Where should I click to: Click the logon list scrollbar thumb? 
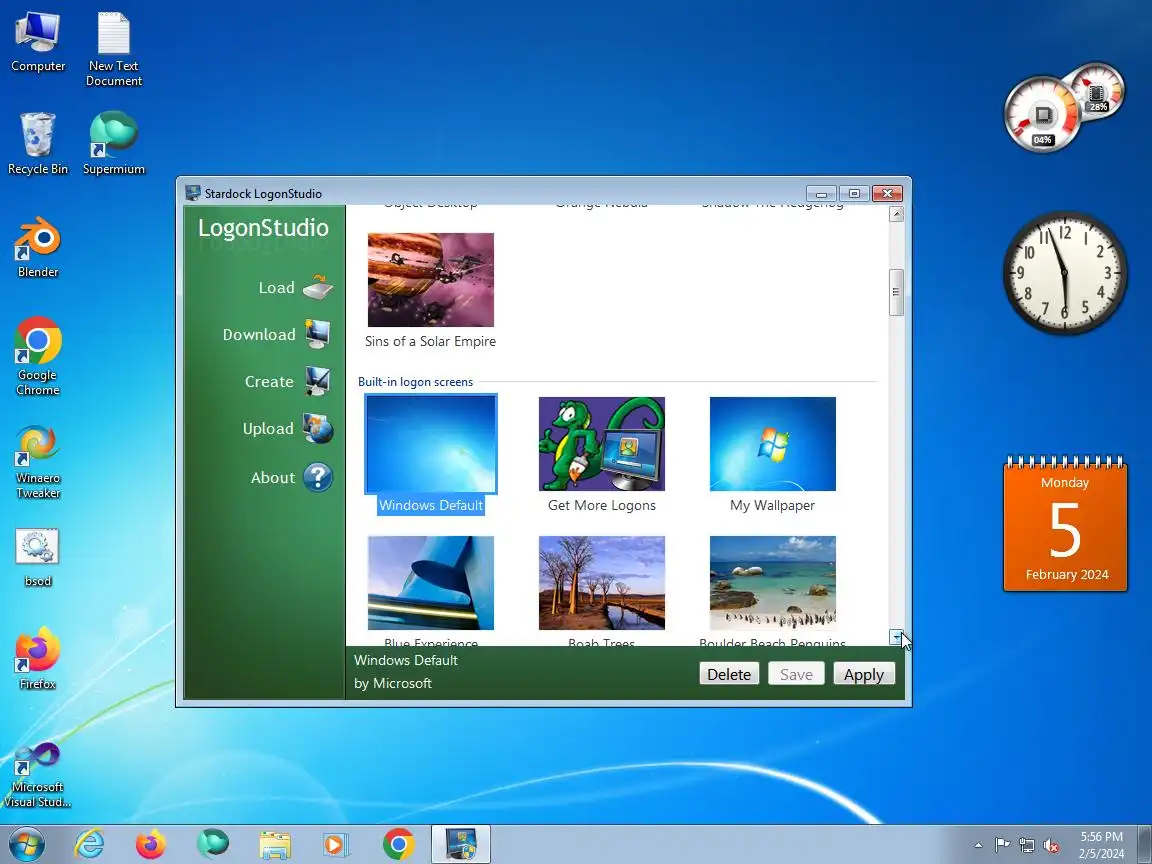point(896,292)
